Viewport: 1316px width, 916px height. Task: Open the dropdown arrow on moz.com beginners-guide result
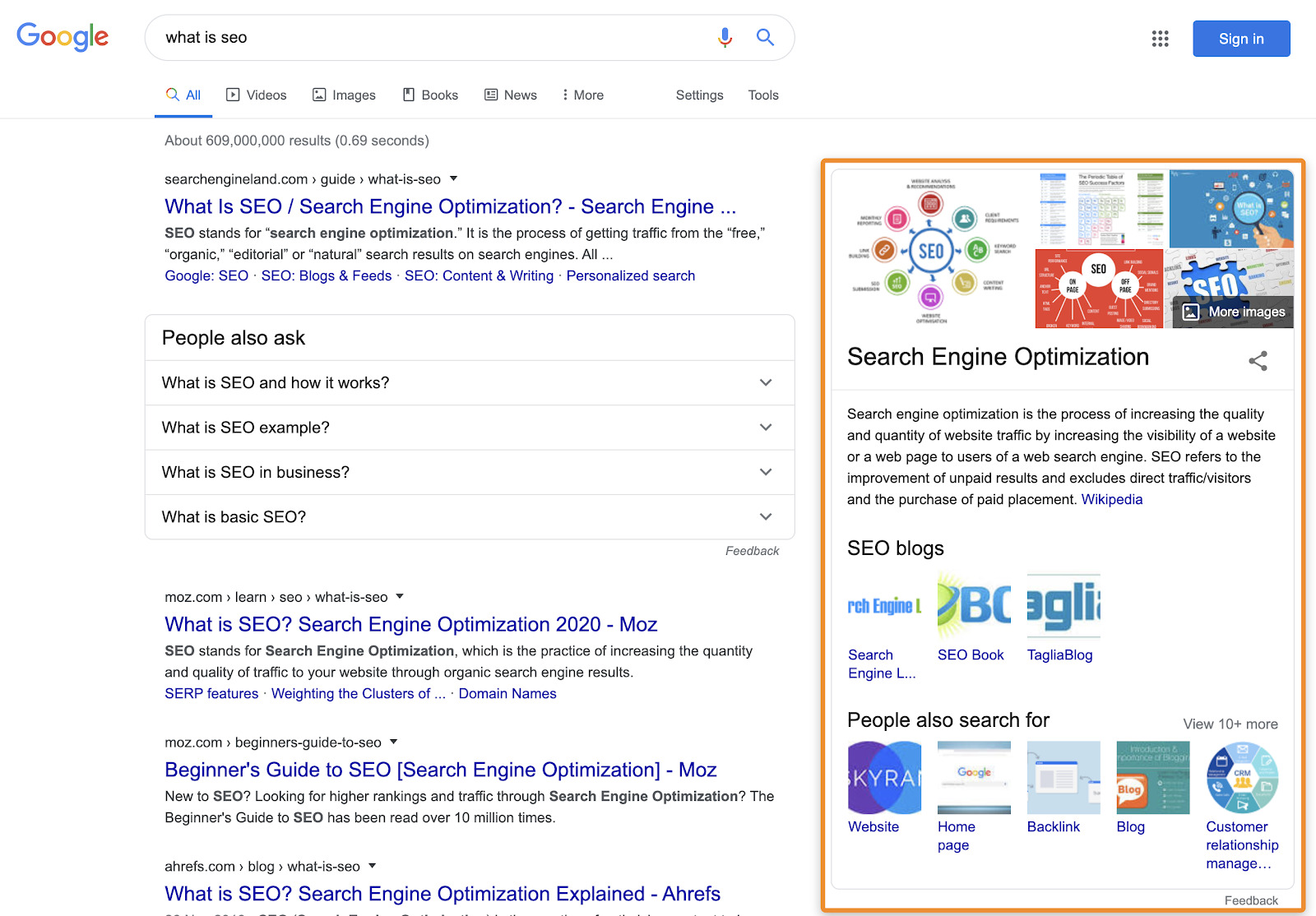(x=393, y=742)
